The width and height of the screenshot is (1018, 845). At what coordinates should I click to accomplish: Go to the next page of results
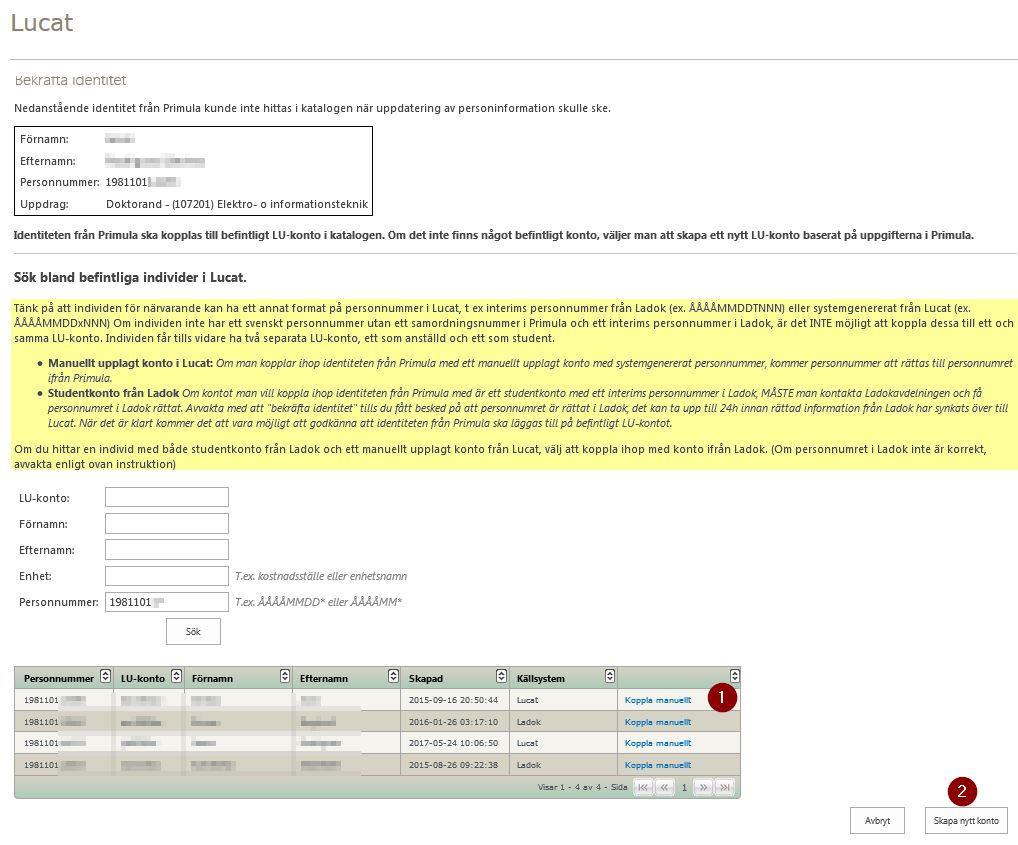tap(703, 787)
